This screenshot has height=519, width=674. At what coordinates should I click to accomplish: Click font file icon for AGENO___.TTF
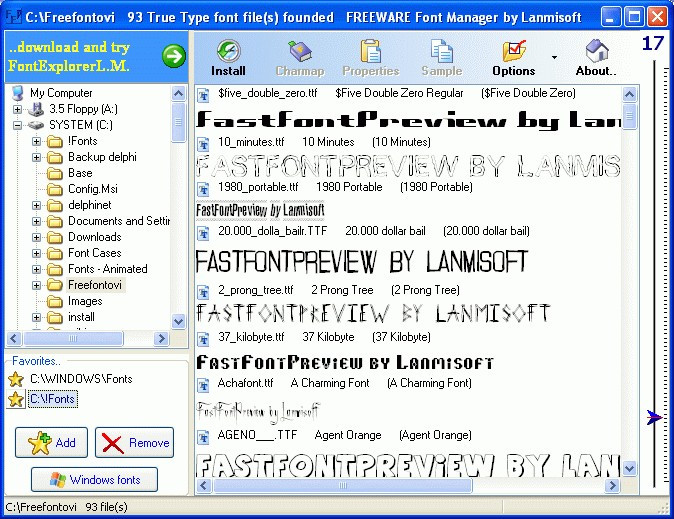203,436
